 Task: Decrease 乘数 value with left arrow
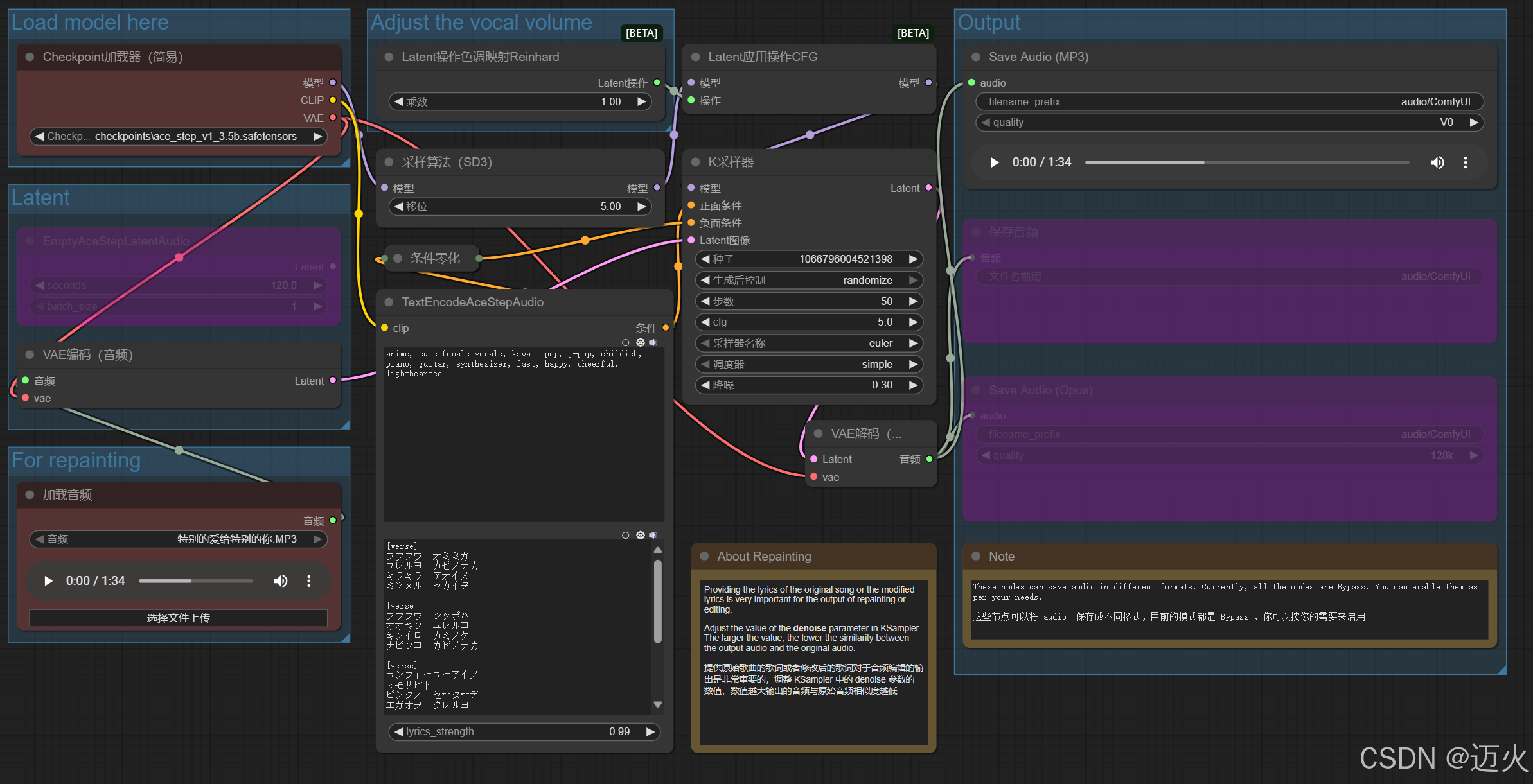[x=399, y=101]
